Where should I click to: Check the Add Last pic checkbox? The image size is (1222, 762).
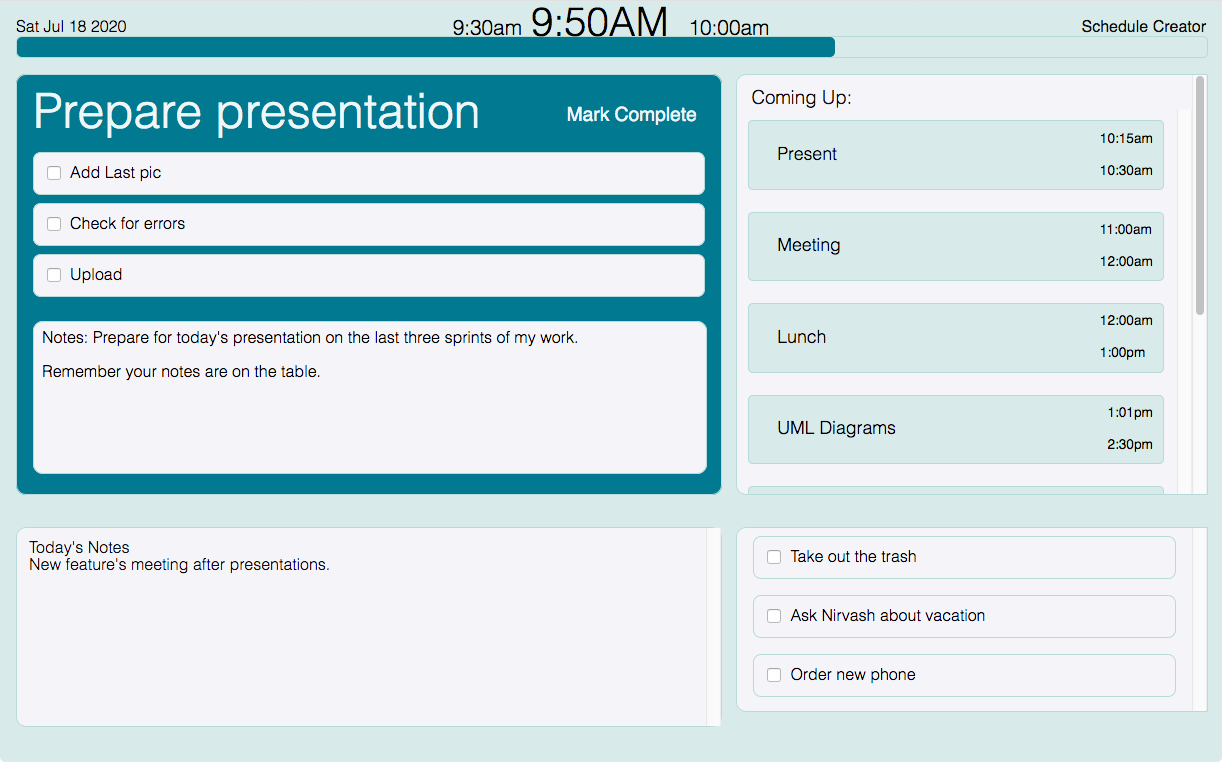[x=54, y=173]
